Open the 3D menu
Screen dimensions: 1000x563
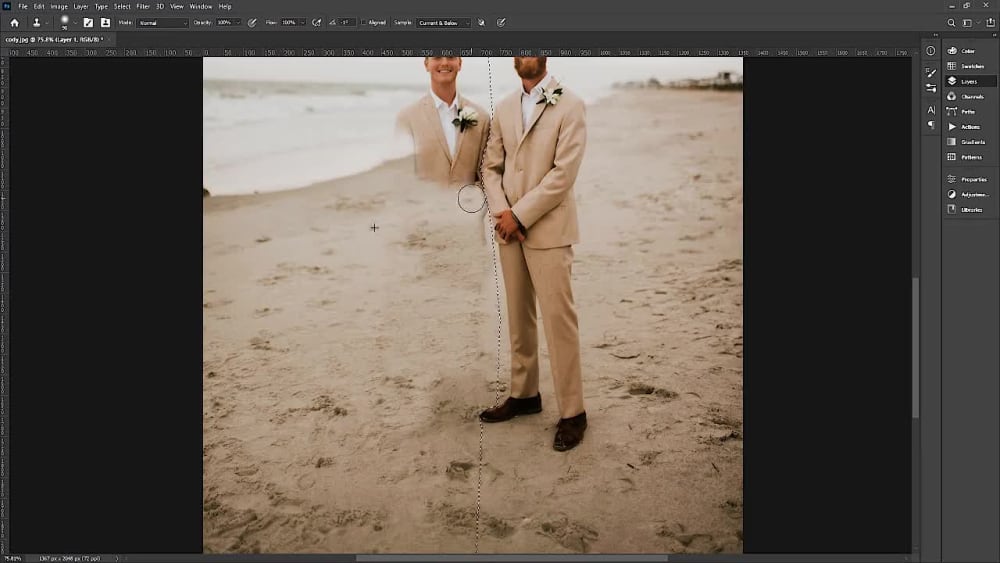point(160,6)
